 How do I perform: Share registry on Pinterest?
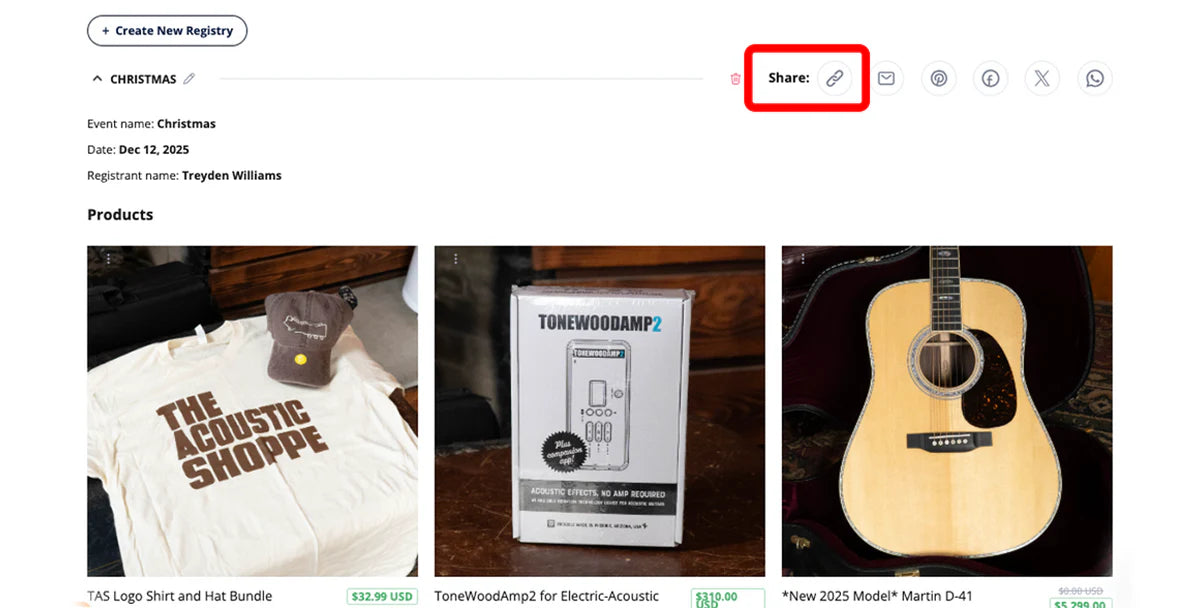[x=938, y=78]
